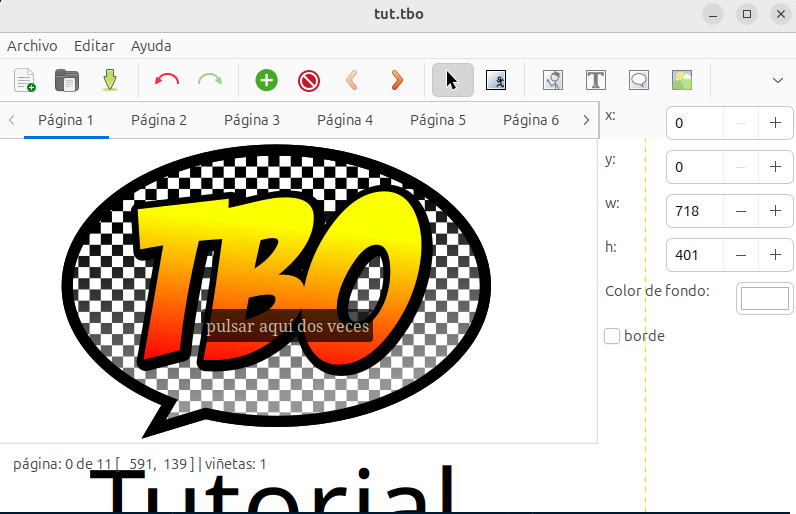
Task: Save the comic with the green arrow icon
Action: coord(110,80)
